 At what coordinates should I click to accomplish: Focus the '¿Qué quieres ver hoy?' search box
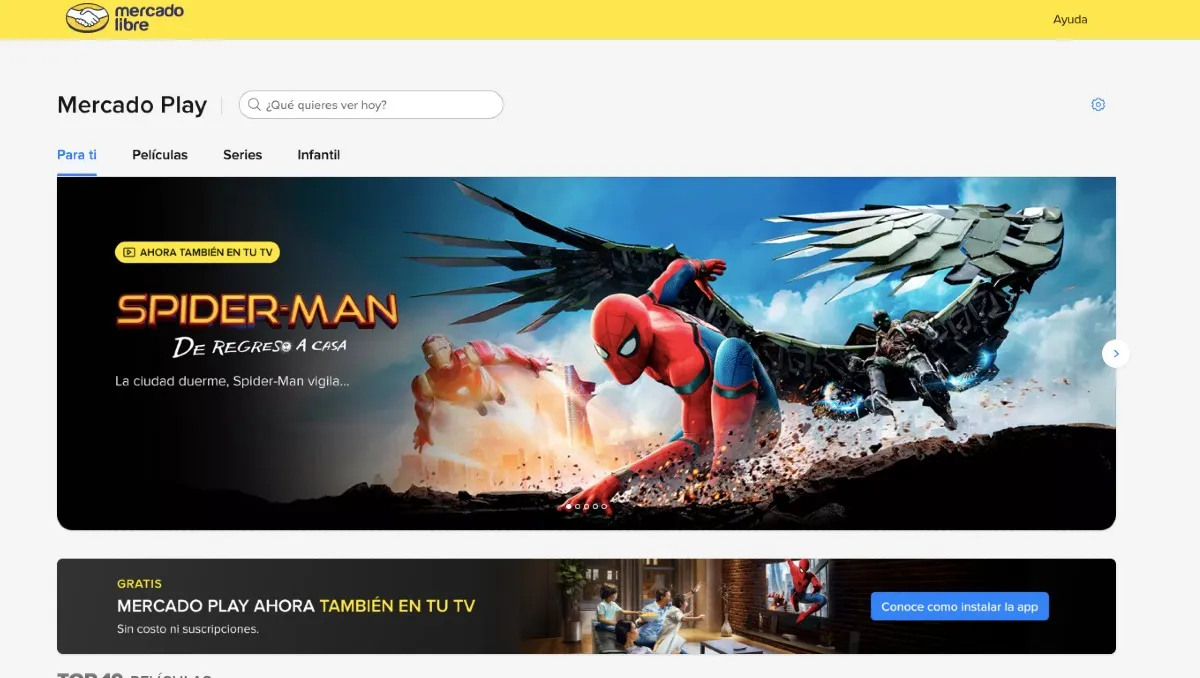pyautogui.click(x=371, y=105)
